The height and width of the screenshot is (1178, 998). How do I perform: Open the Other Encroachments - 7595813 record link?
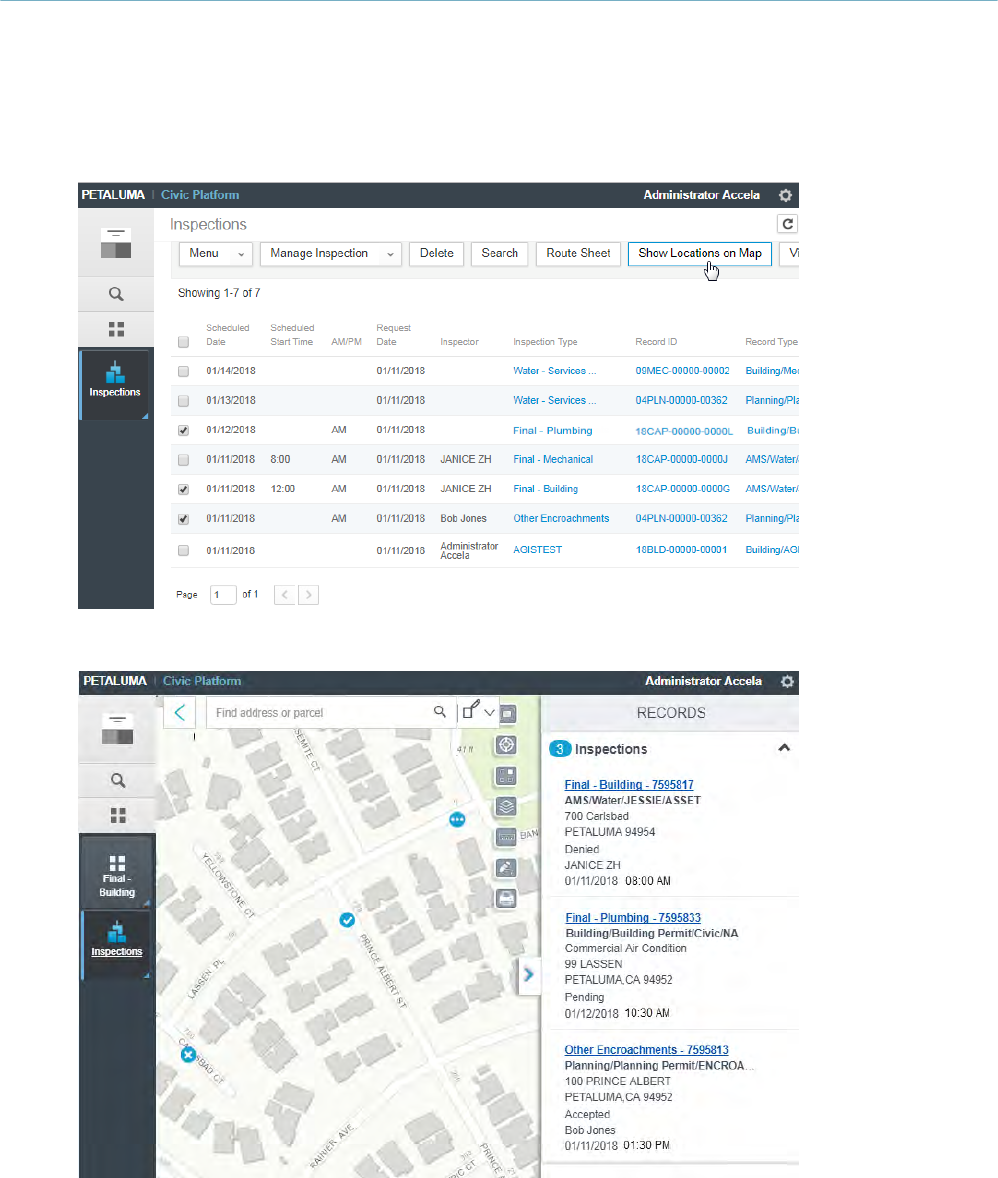(646, 1050)
